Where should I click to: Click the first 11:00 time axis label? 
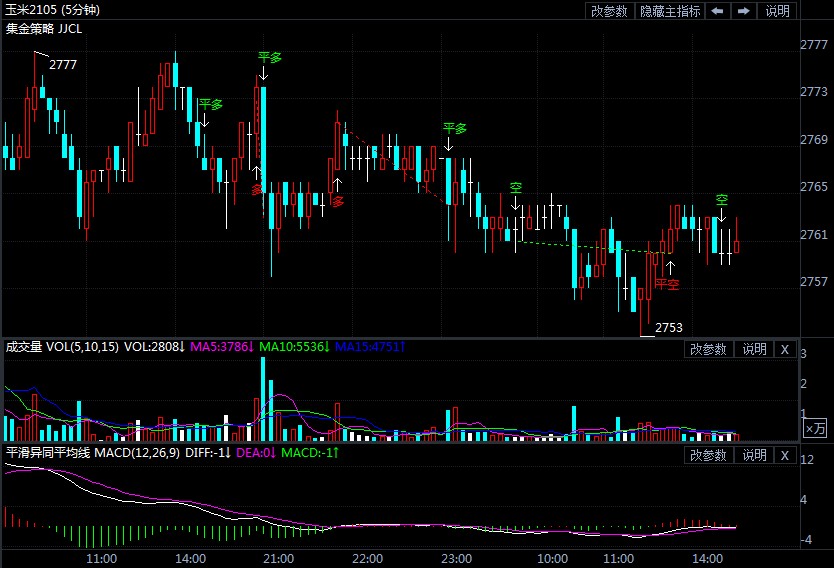[101, 559]
